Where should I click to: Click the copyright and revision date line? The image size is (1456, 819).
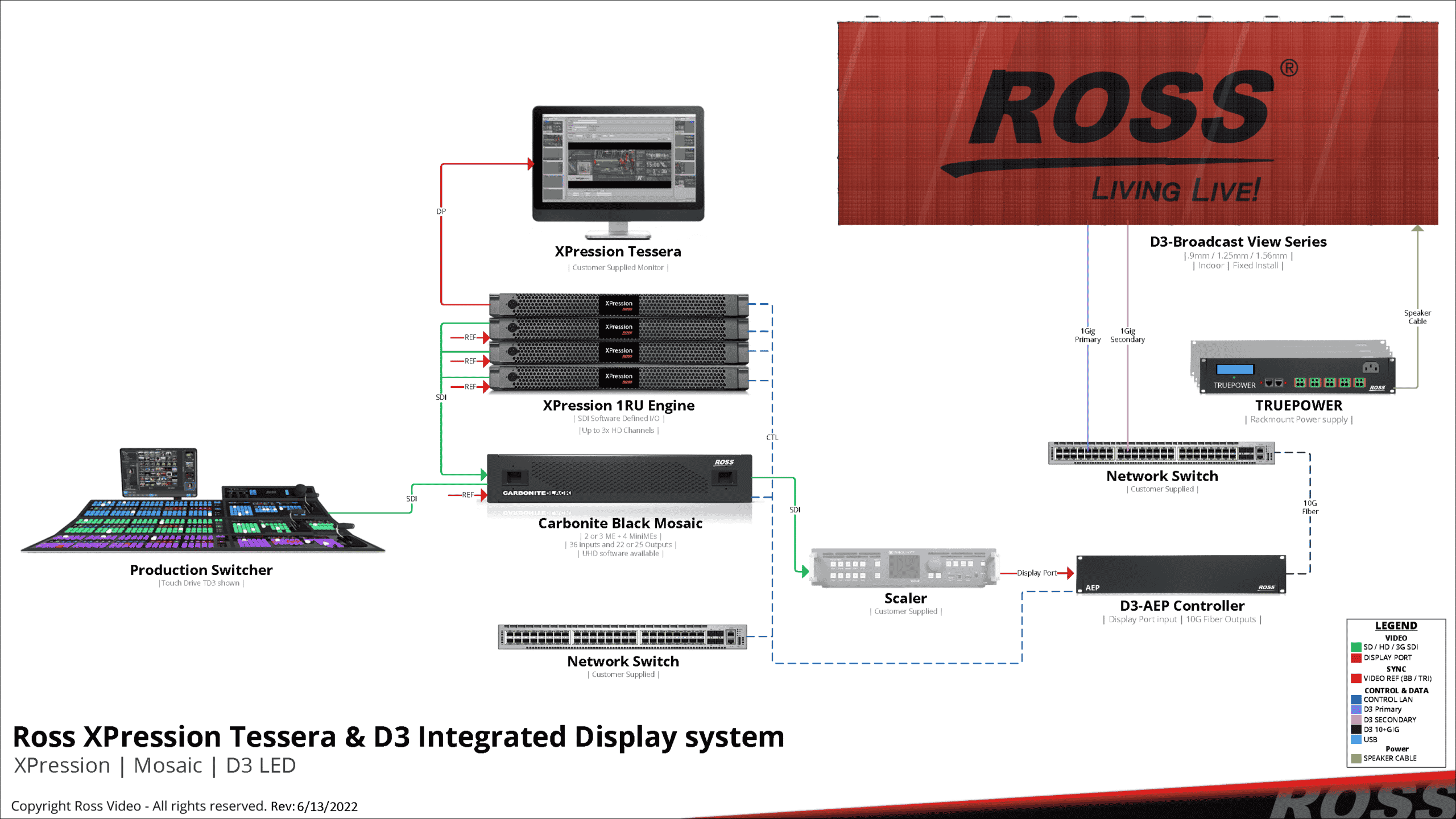[184, 806]
